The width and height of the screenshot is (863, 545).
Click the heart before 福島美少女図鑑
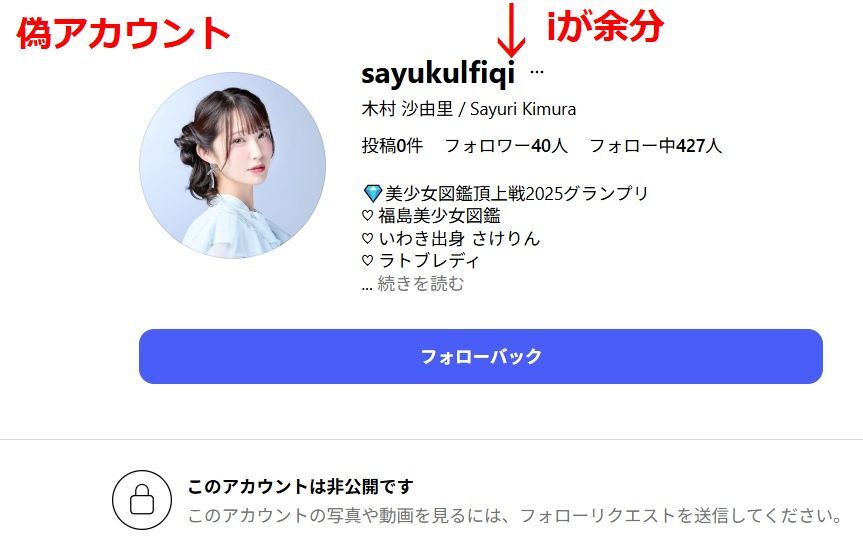pos(368,216)
